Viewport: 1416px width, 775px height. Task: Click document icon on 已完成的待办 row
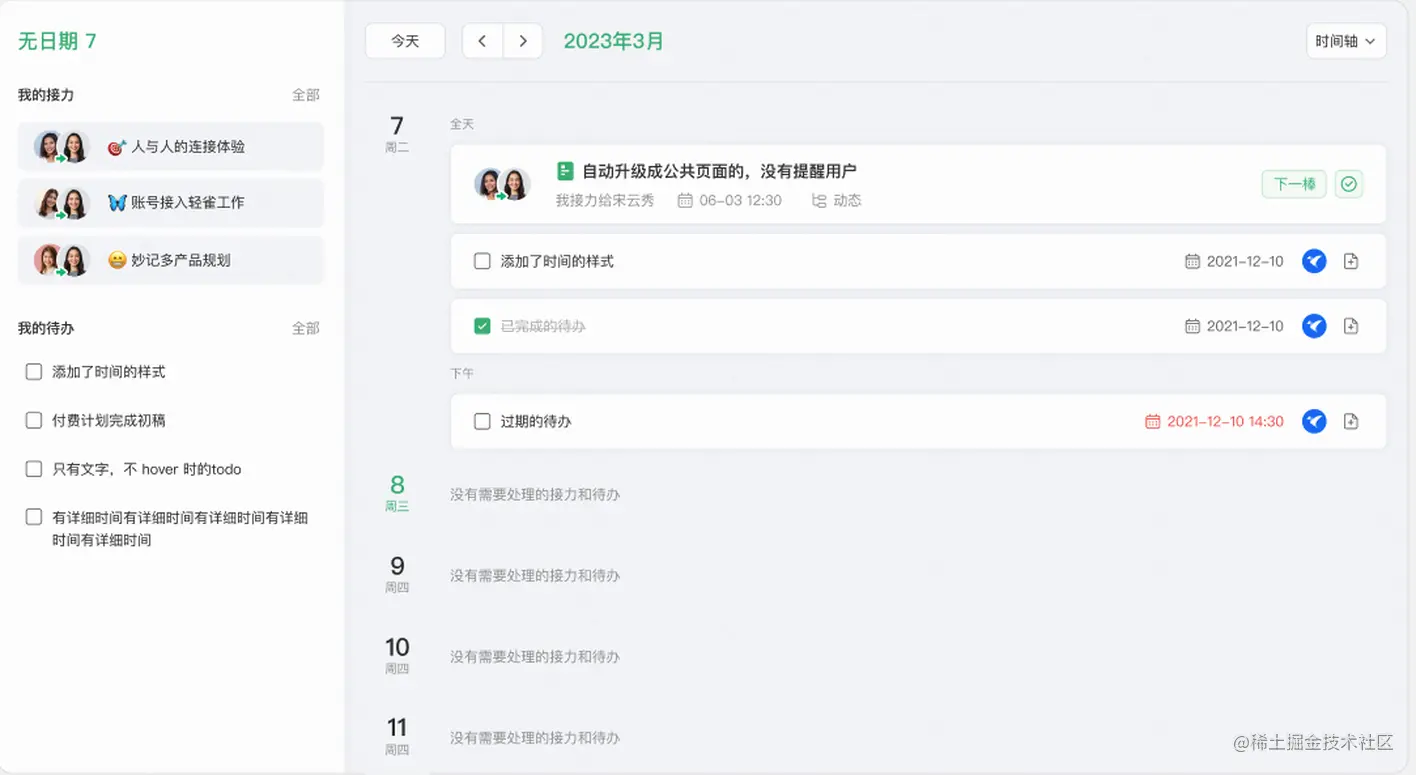[x=1351, y=326]
